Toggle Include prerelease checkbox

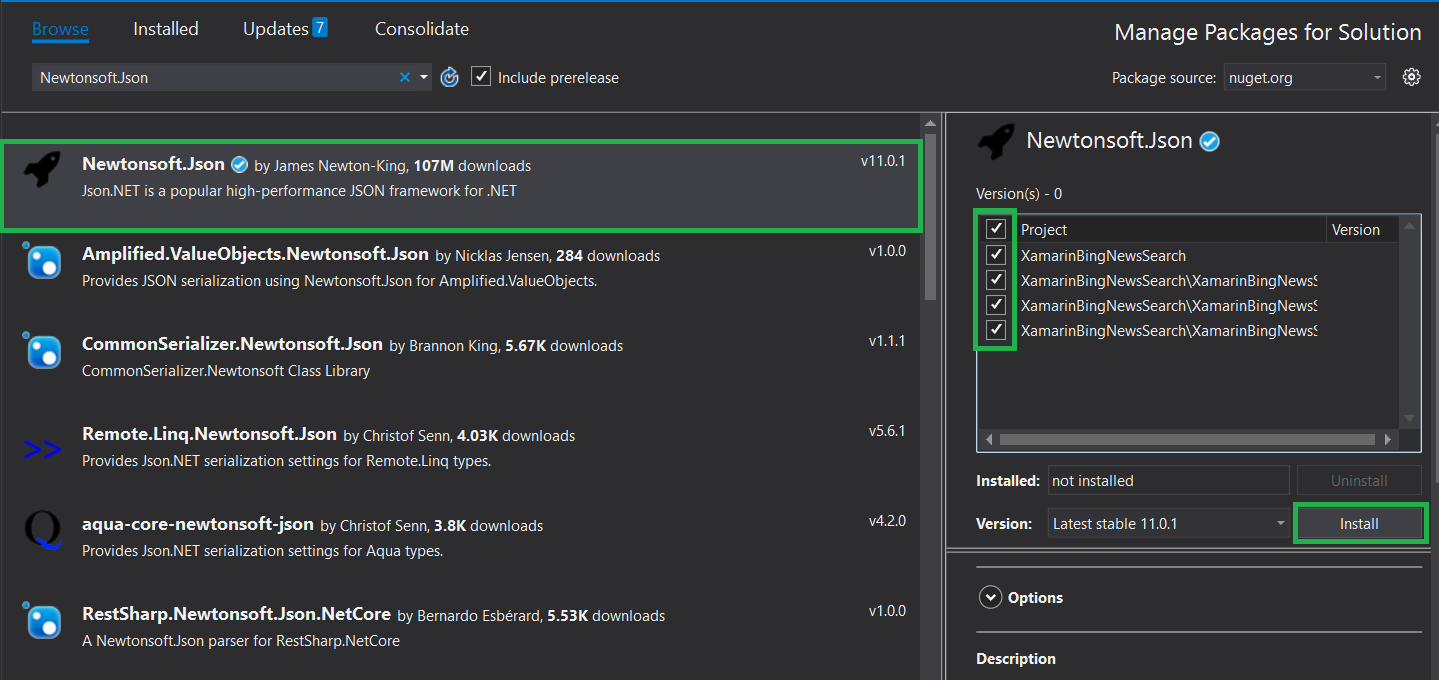click(481, 77)
